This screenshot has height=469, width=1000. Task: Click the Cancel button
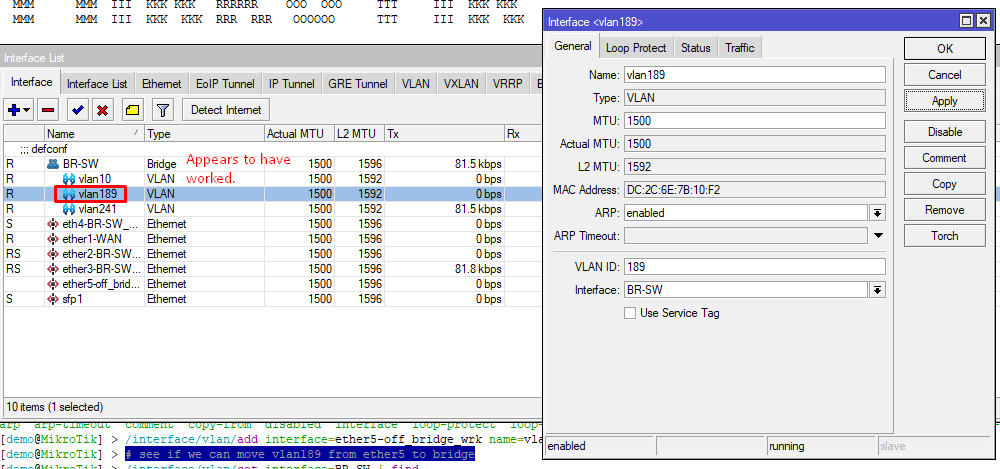(945, 75)
